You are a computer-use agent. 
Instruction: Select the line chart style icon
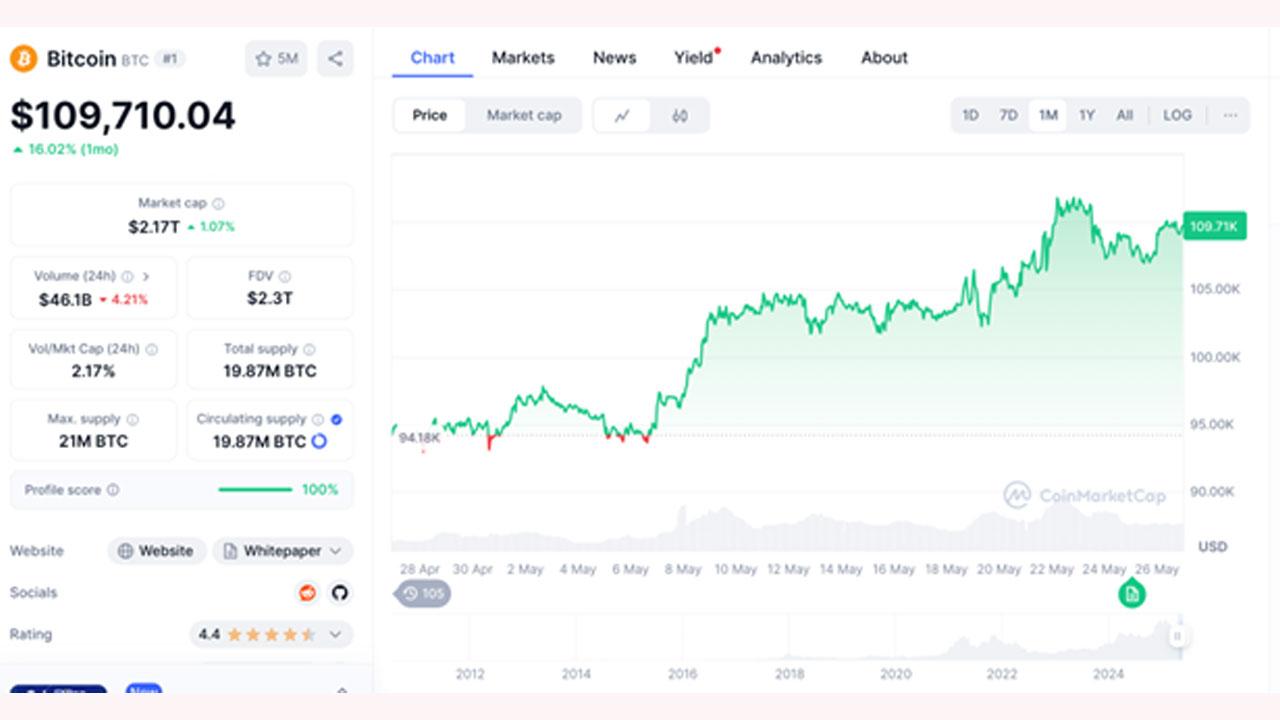click(x=622, y=115)
